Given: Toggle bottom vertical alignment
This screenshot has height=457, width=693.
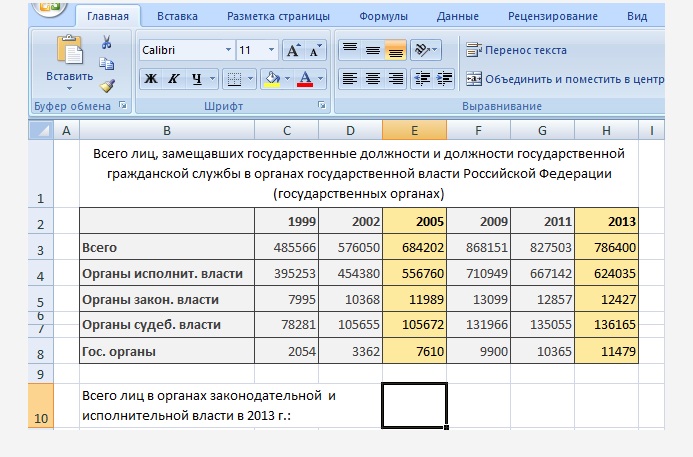Looking at the screenshot, I should point(396,50).
